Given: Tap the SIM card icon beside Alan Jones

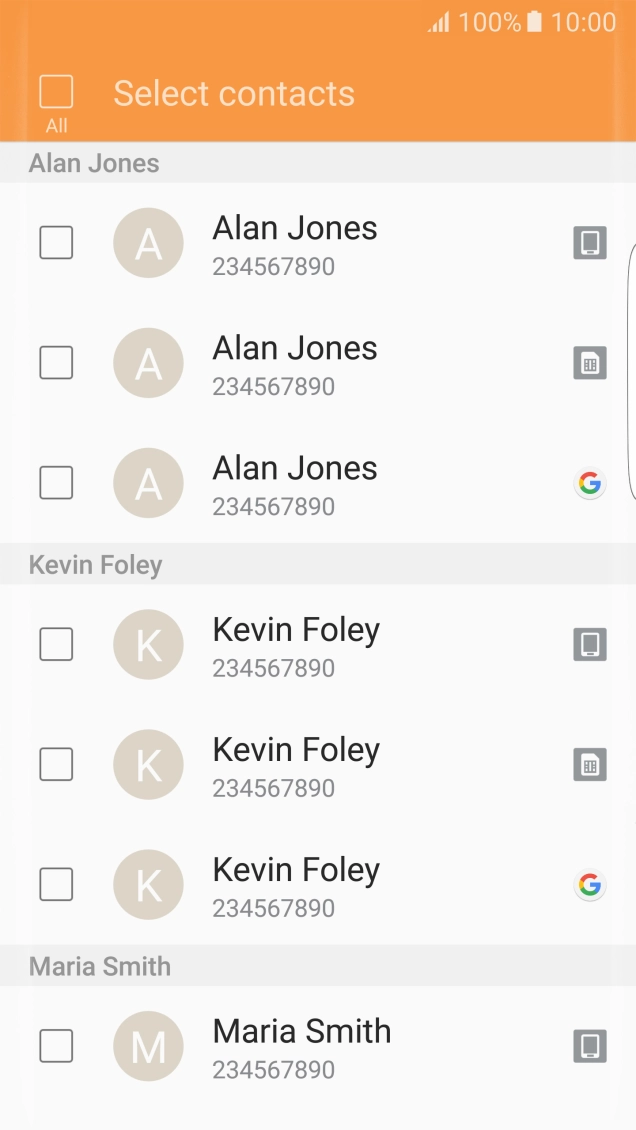Looking at the screenshot, I should [x=590, y=363].
